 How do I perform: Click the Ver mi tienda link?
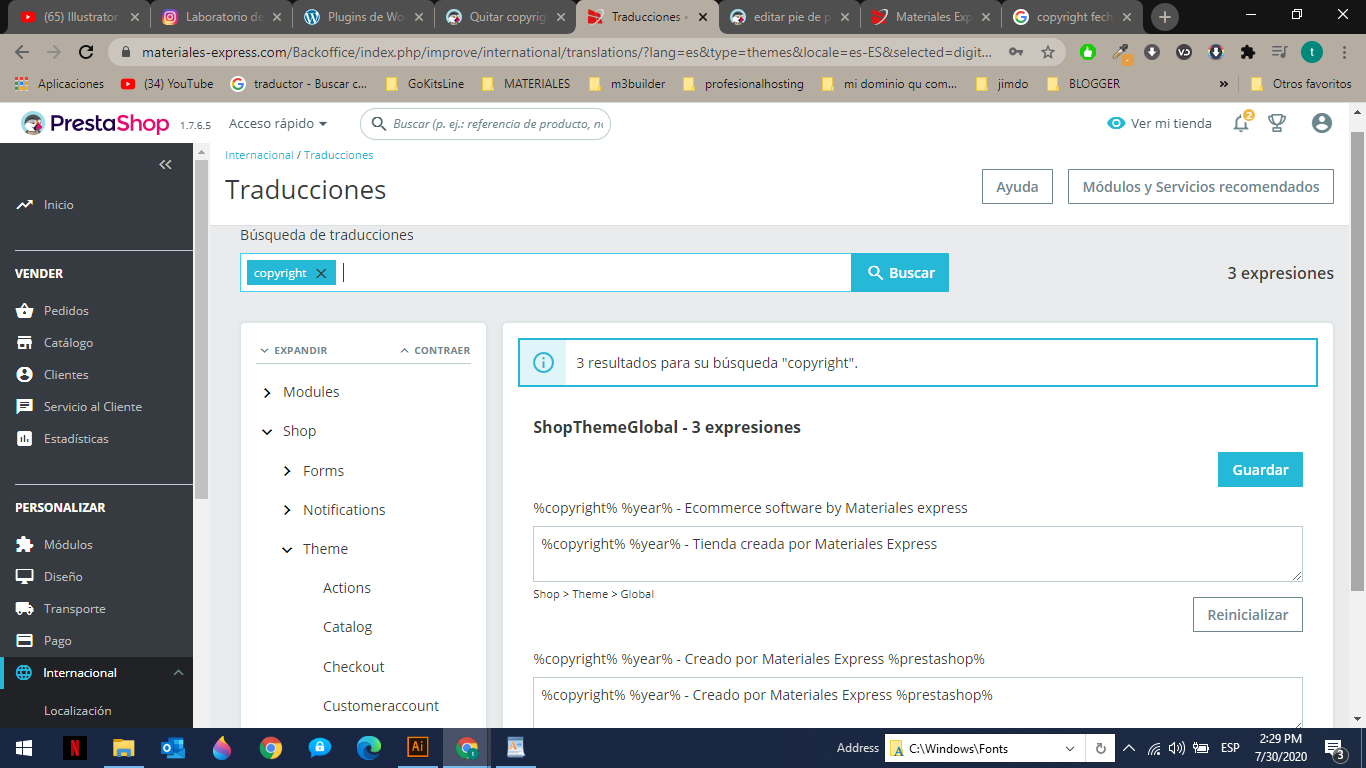[1159, 123]
